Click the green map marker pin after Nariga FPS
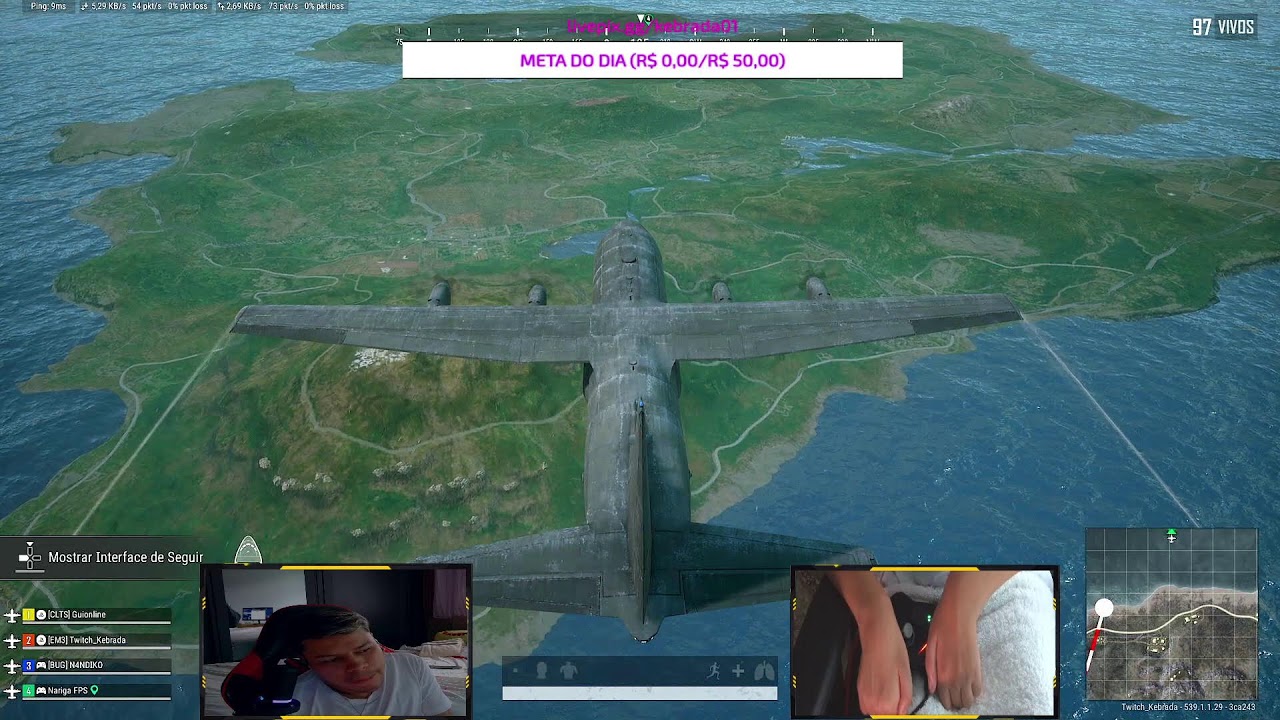 (x=95, y=690)
